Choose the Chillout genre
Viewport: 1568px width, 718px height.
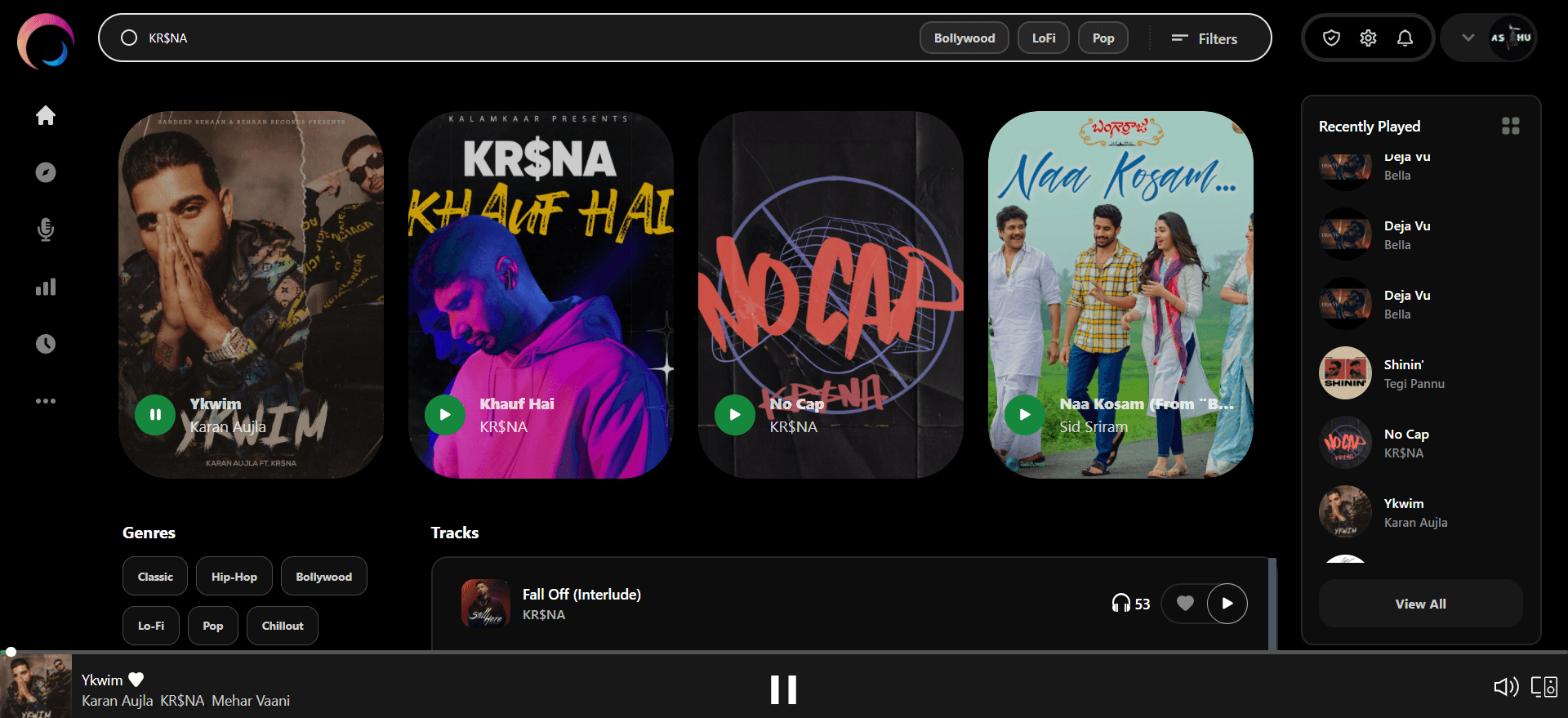point(283,626)
